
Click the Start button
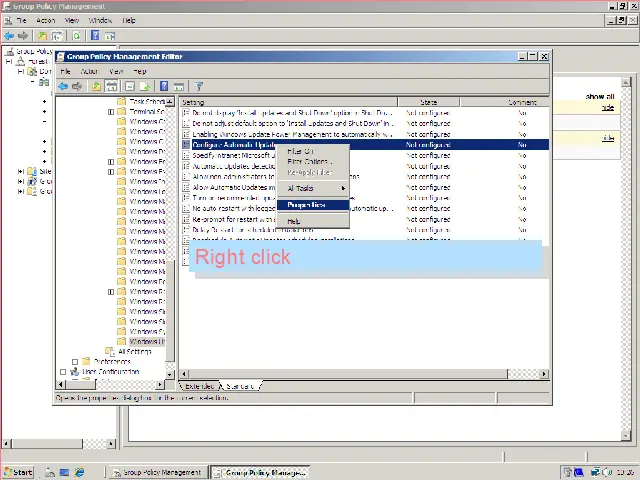click(18, 472)
